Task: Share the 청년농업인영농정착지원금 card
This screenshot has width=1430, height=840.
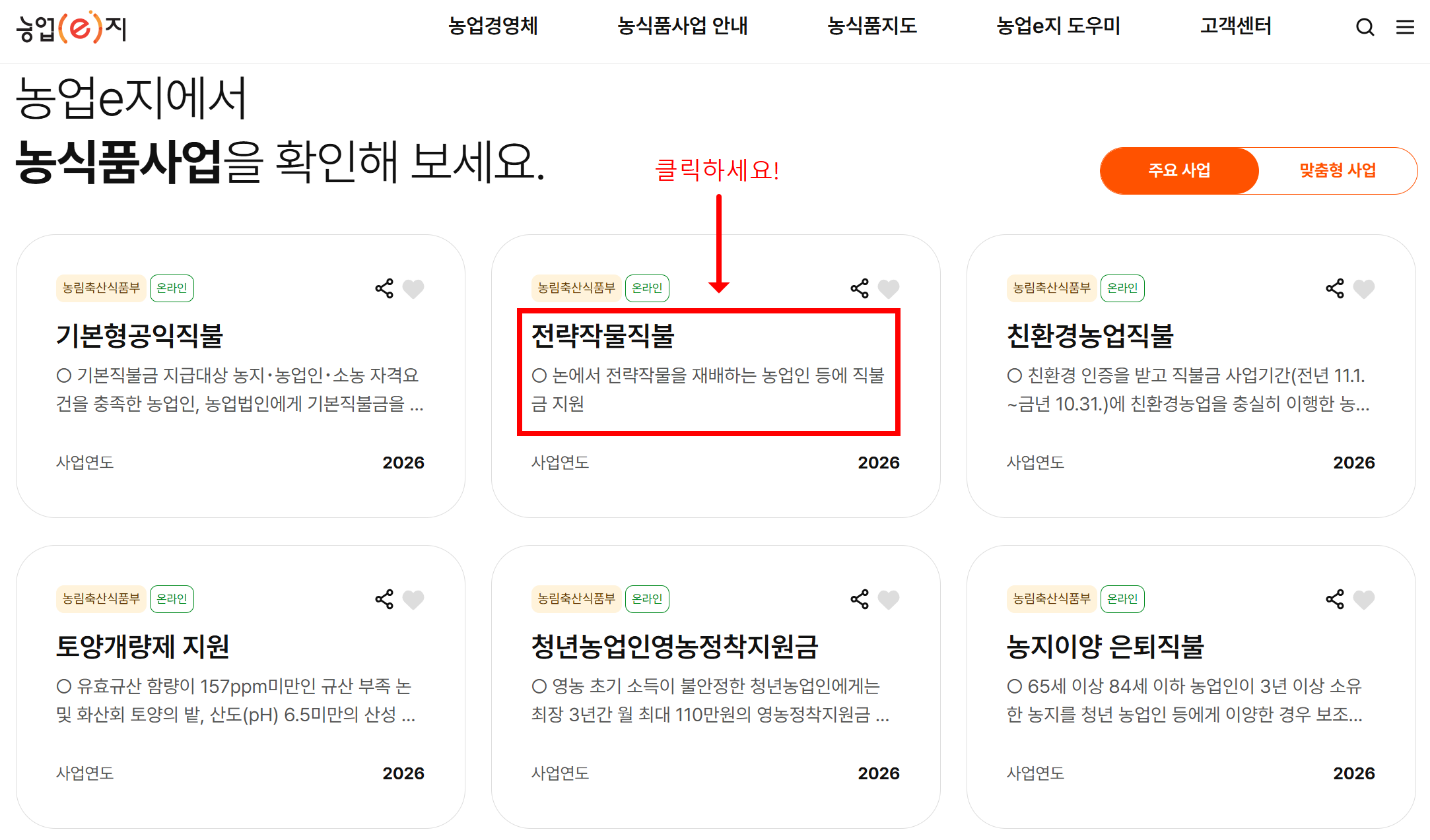Action: [x=860, y=599]
